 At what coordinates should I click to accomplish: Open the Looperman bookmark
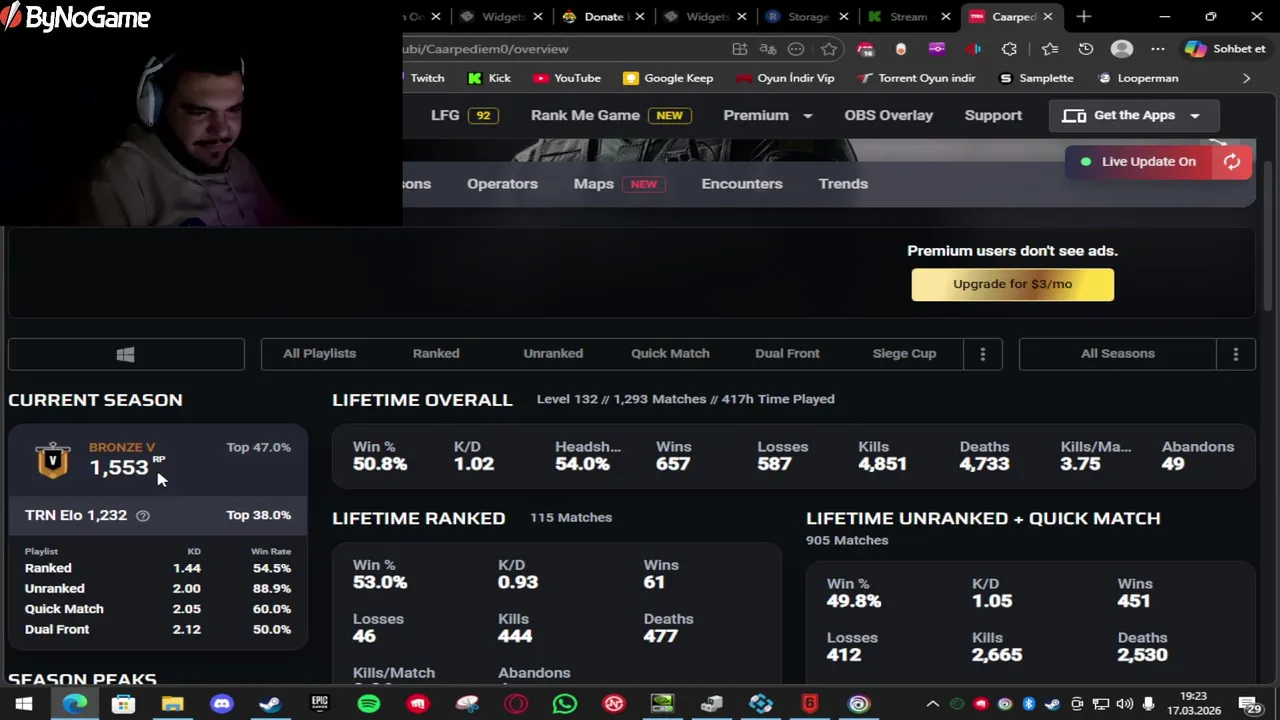1137,78
